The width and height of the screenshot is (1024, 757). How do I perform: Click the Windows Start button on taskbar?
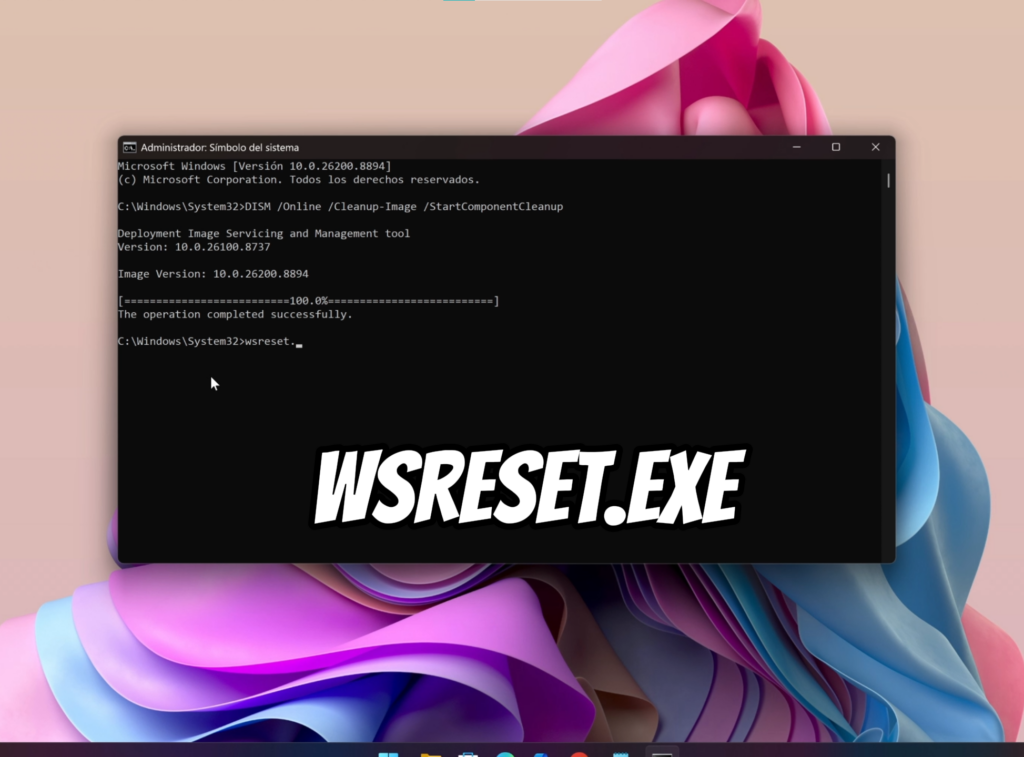pos(389,754)
